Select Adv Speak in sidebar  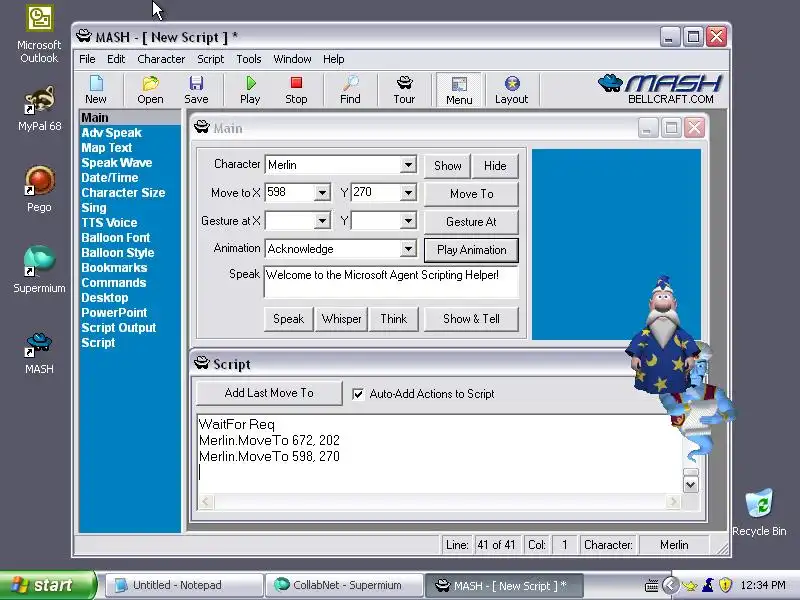pyautogui.click(x=111, y=133)
